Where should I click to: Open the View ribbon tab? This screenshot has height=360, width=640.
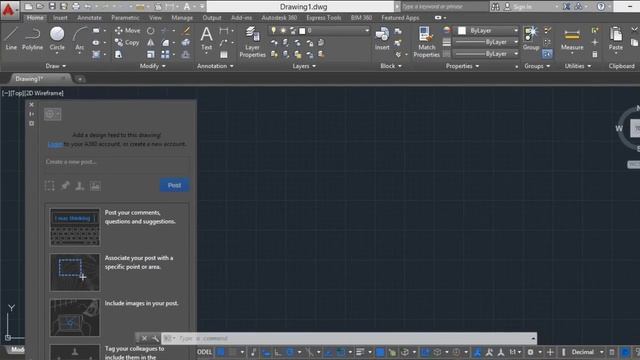pyautogui.click(x=155, y=18)
